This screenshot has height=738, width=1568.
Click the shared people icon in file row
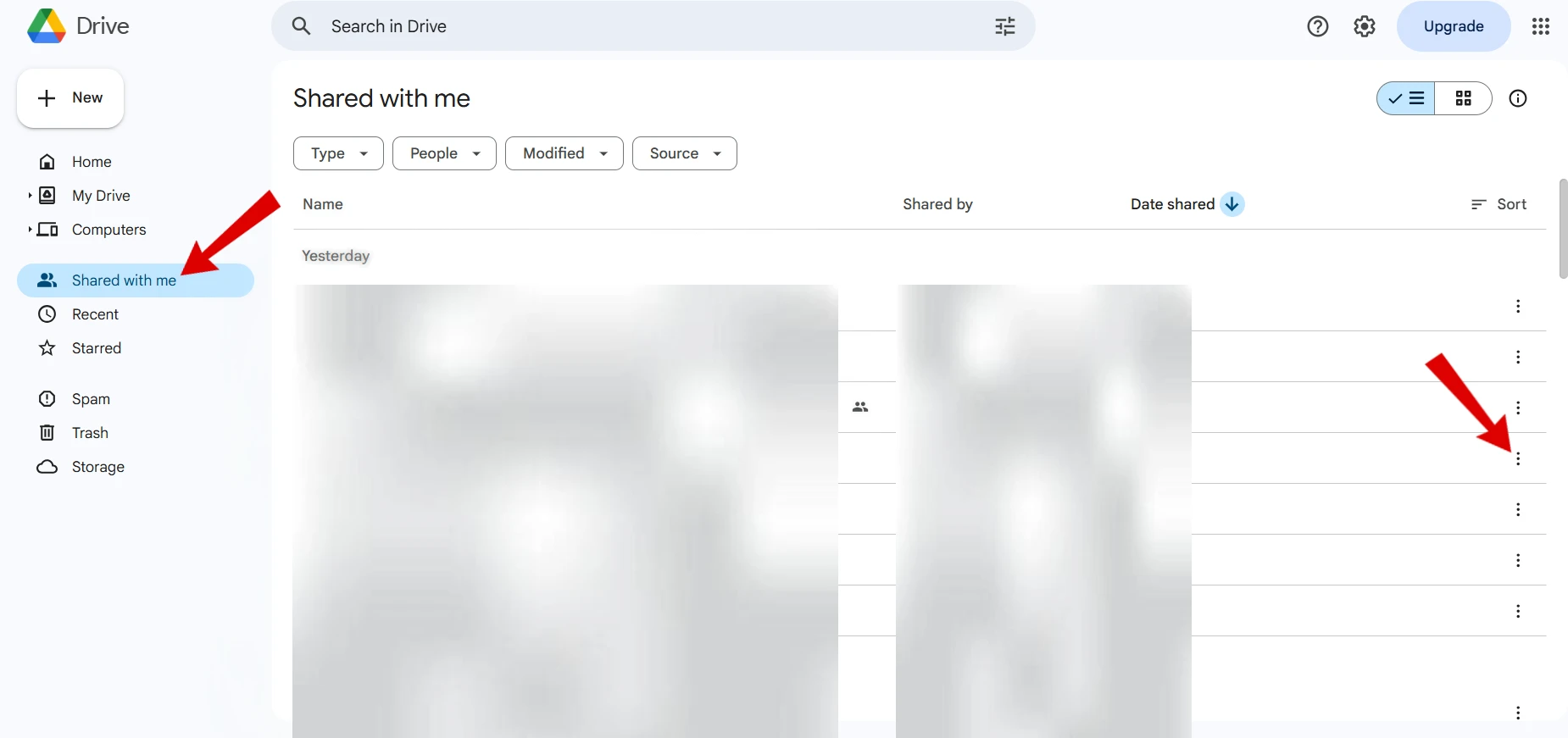[860, 407]
